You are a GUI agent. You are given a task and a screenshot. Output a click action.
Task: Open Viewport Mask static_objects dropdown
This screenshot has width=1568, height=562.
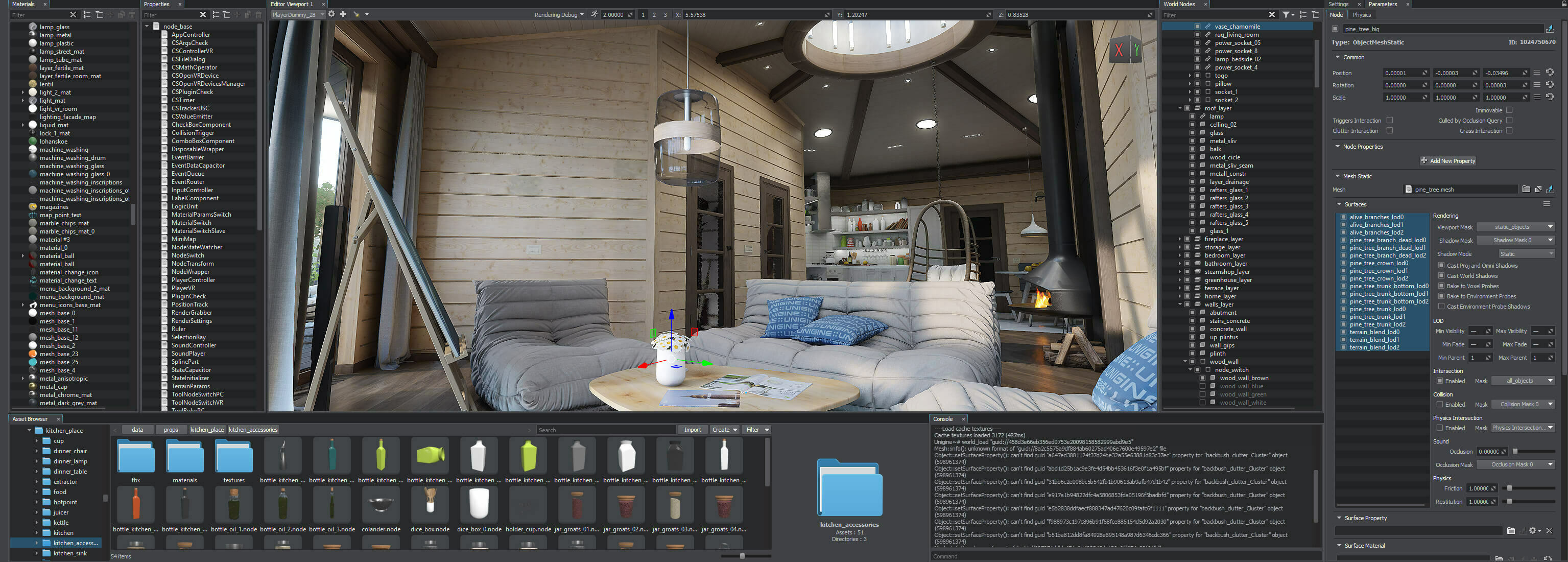pos(1516,227)
